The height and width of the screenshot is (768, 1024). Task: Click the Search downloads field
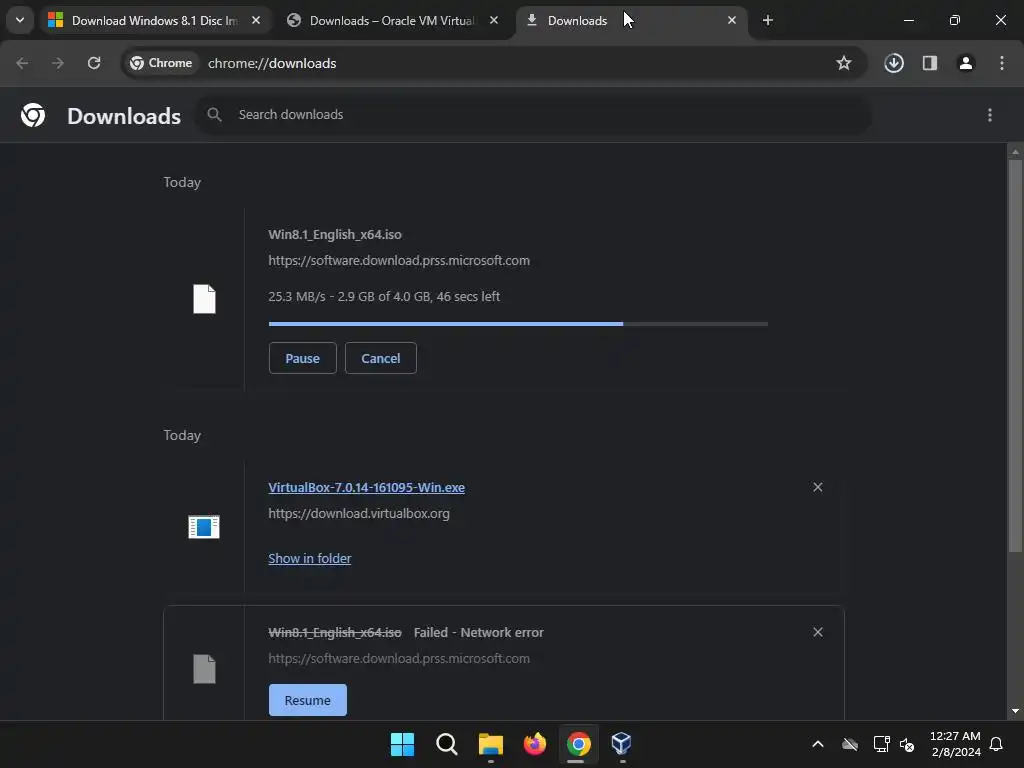coord(533,115)
